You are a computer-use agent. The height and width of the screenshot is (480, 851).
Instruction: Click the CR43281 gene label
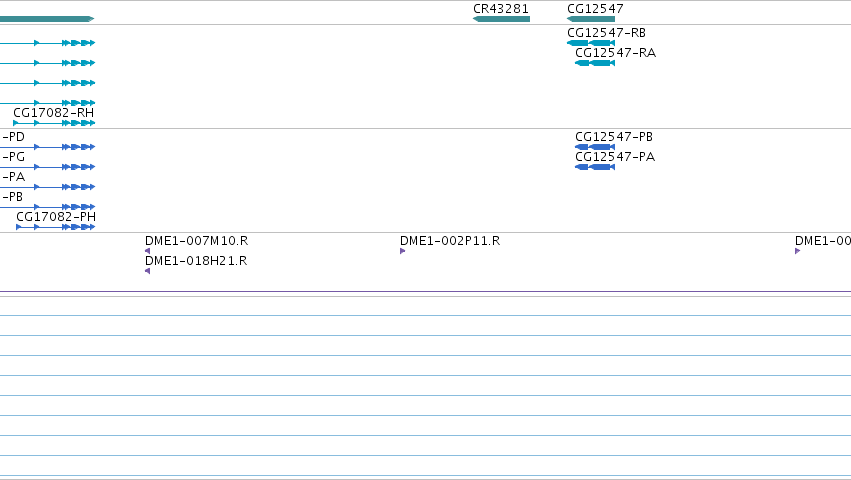point(500,9)
